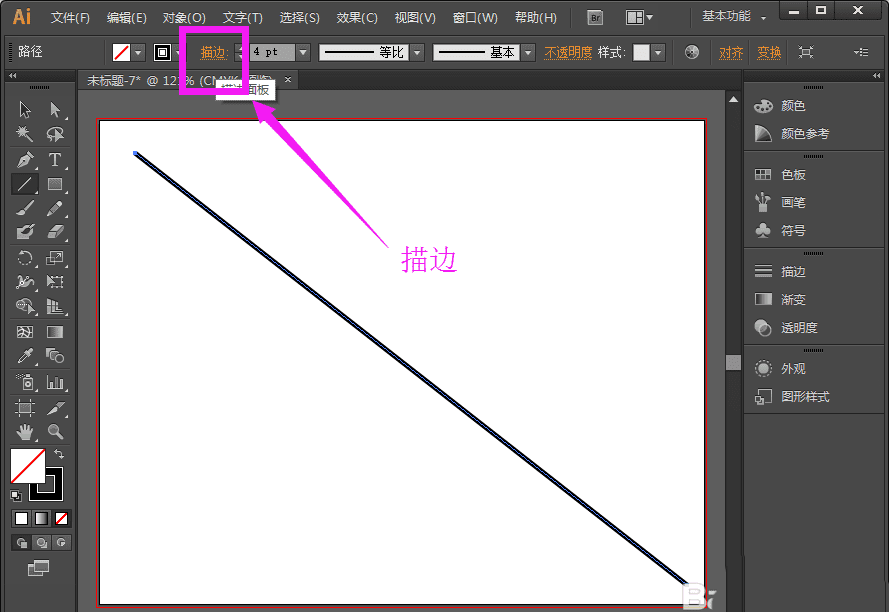Open stroke weight dropdown next to 4 pt

click(303, 53)
